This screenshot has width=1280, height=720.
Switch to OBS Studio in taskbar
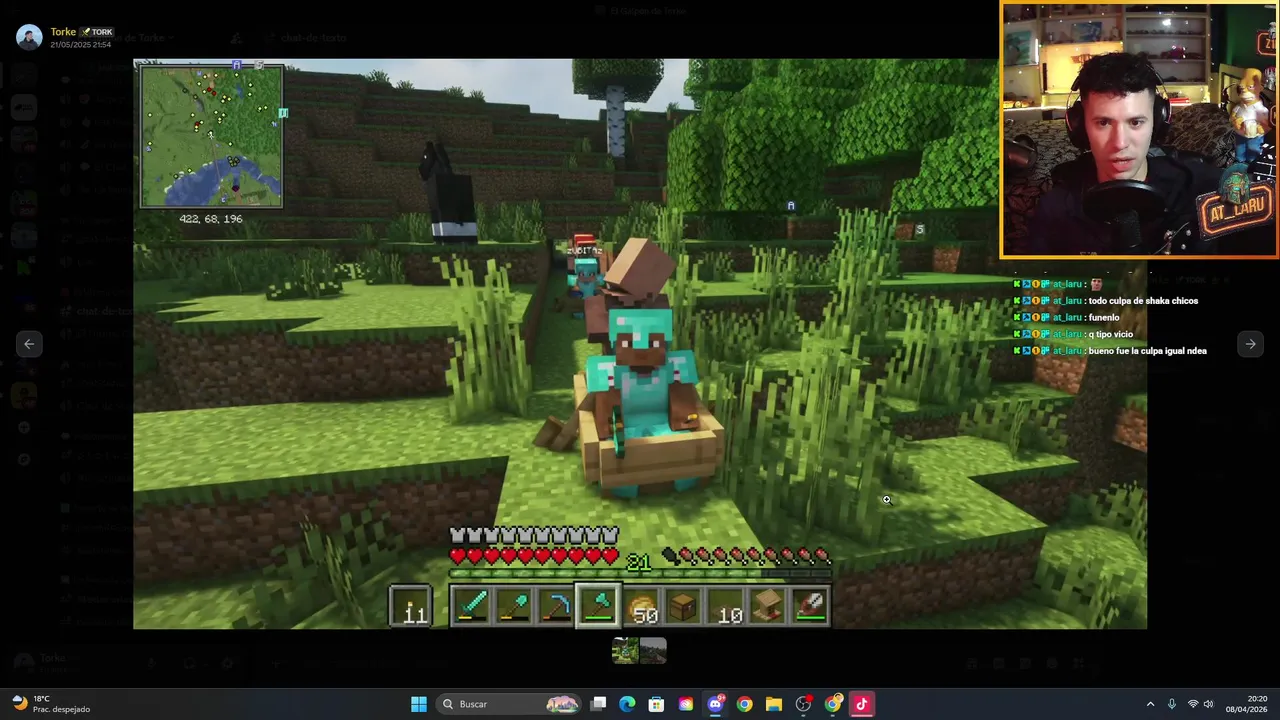(803, 704)
